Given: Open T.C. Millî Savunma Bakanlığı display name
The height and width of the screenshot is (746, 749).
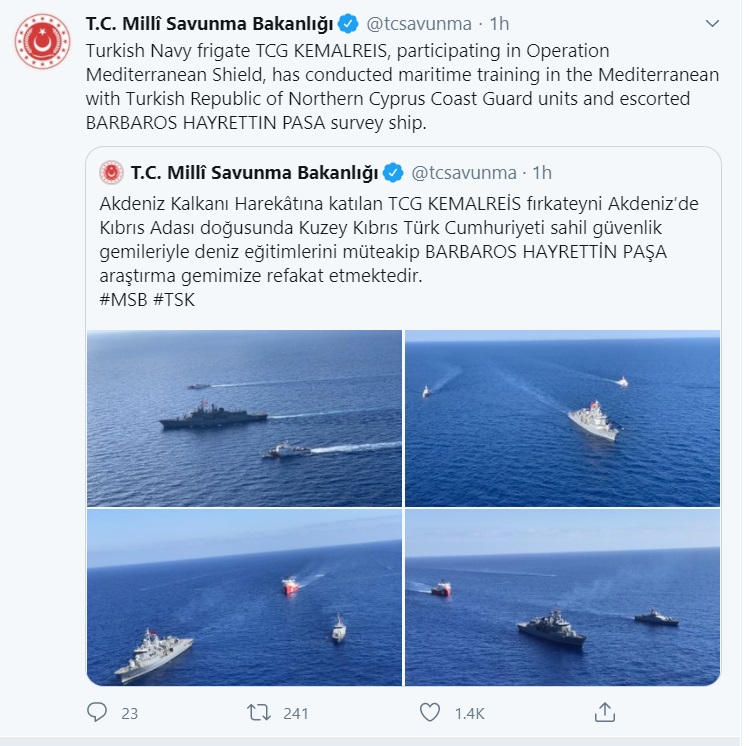Looking at the screenshot, I should point(209,24).
